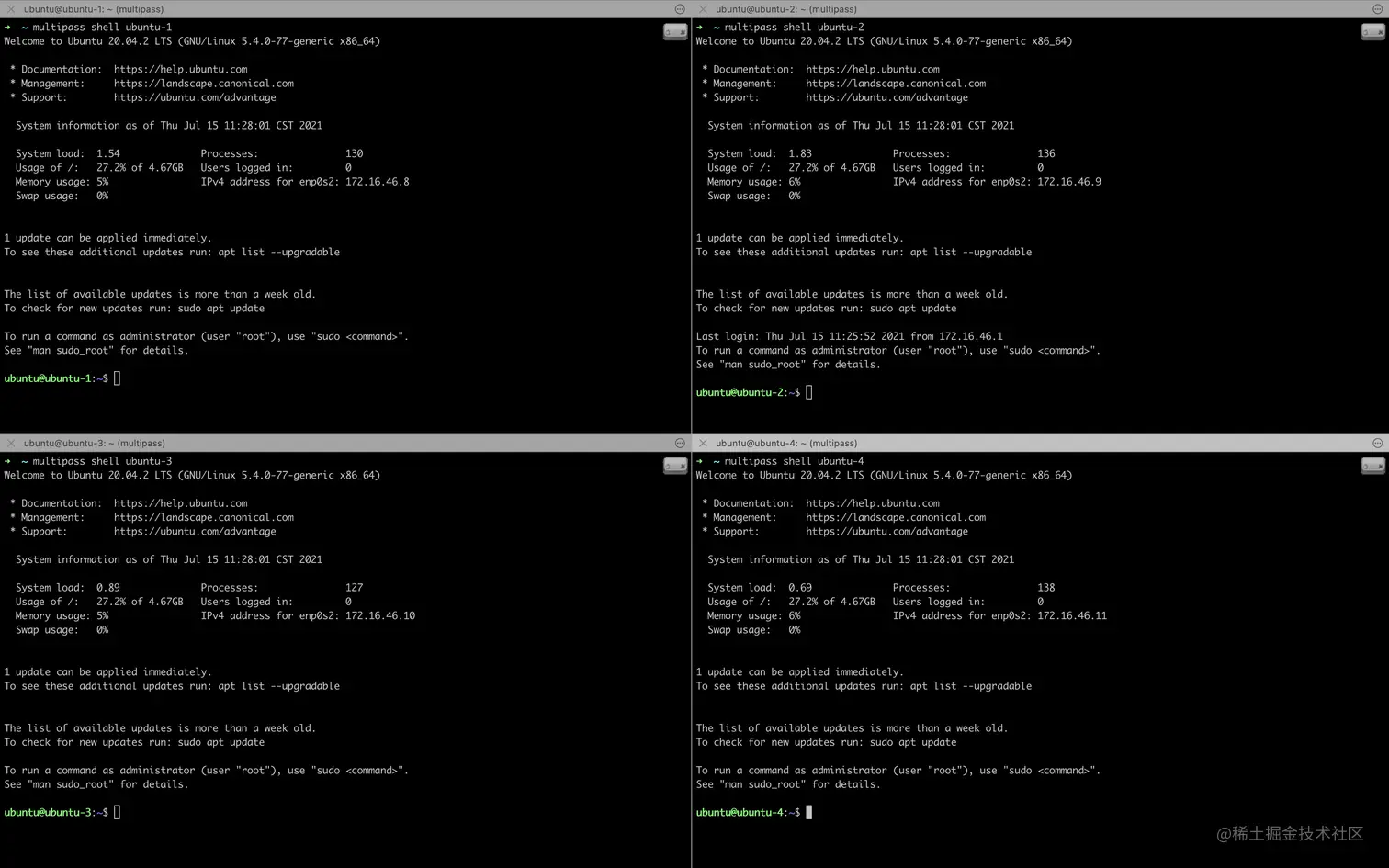Click the keyboard key badge in the ubuntu-3 pane
The image size is (1389, 868).
click(x=675, y=466)
